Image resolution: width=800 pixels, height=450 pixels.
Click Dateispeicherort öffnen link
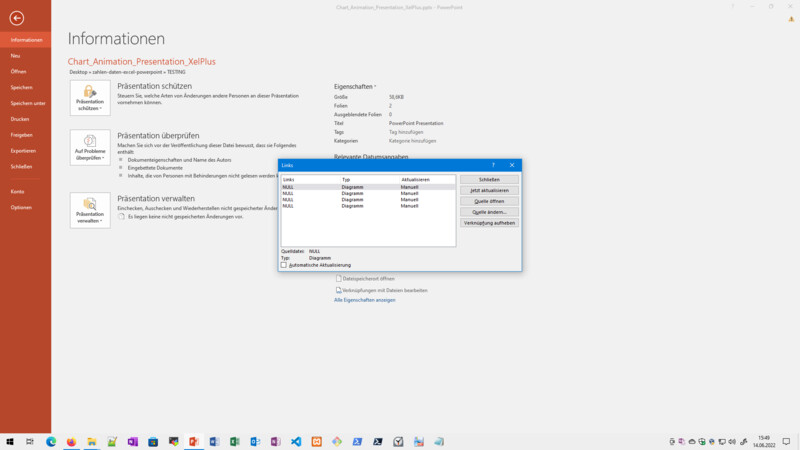pos(365,279)
